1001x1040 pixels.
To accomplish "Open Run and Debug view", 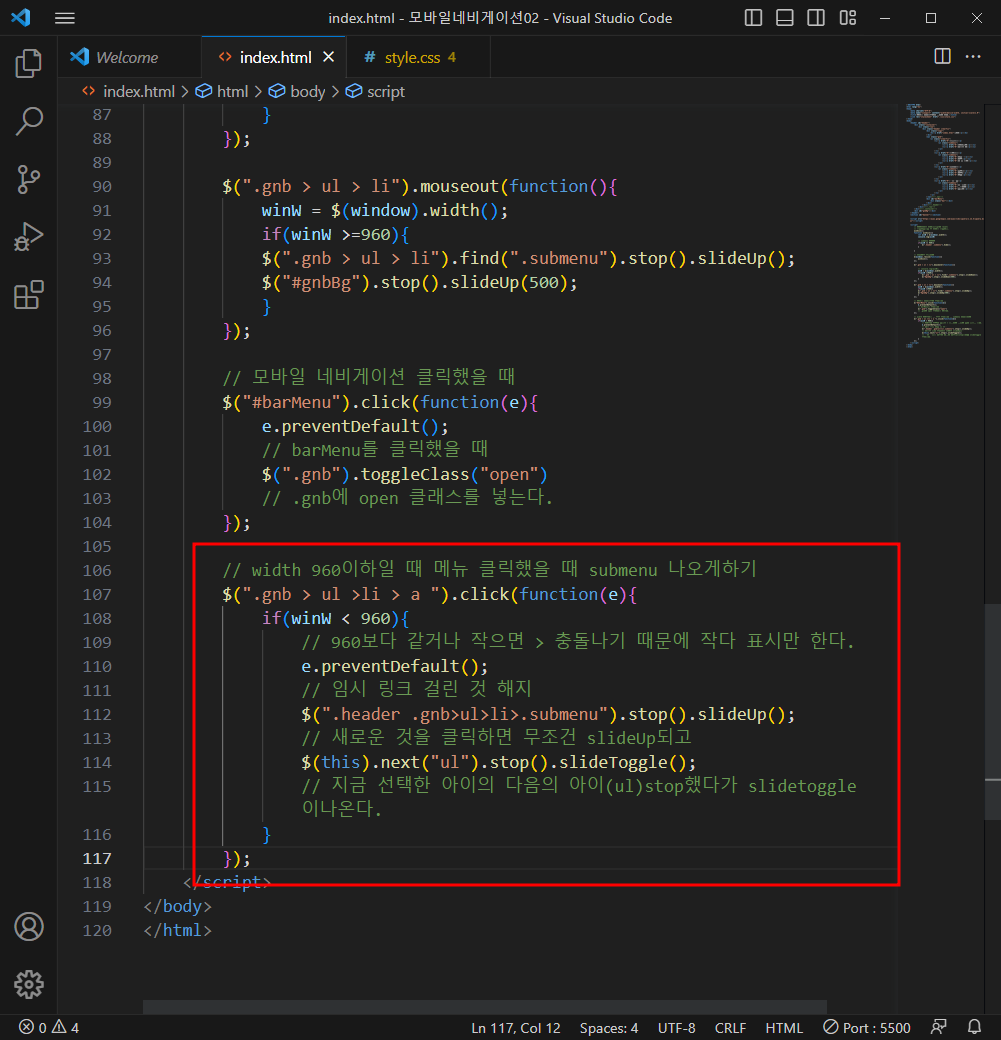I will 29,237.
